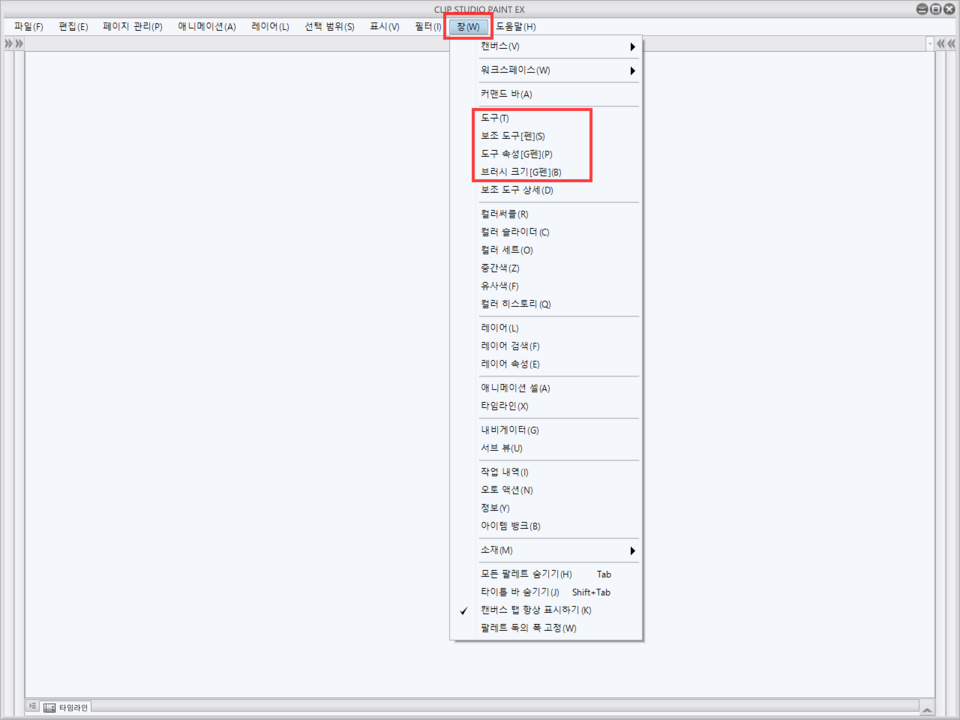This screenshot has height=720, width=960.
Task: Show the 컬러 슬라이더(C) palette
Action: [x=558, y=232]
